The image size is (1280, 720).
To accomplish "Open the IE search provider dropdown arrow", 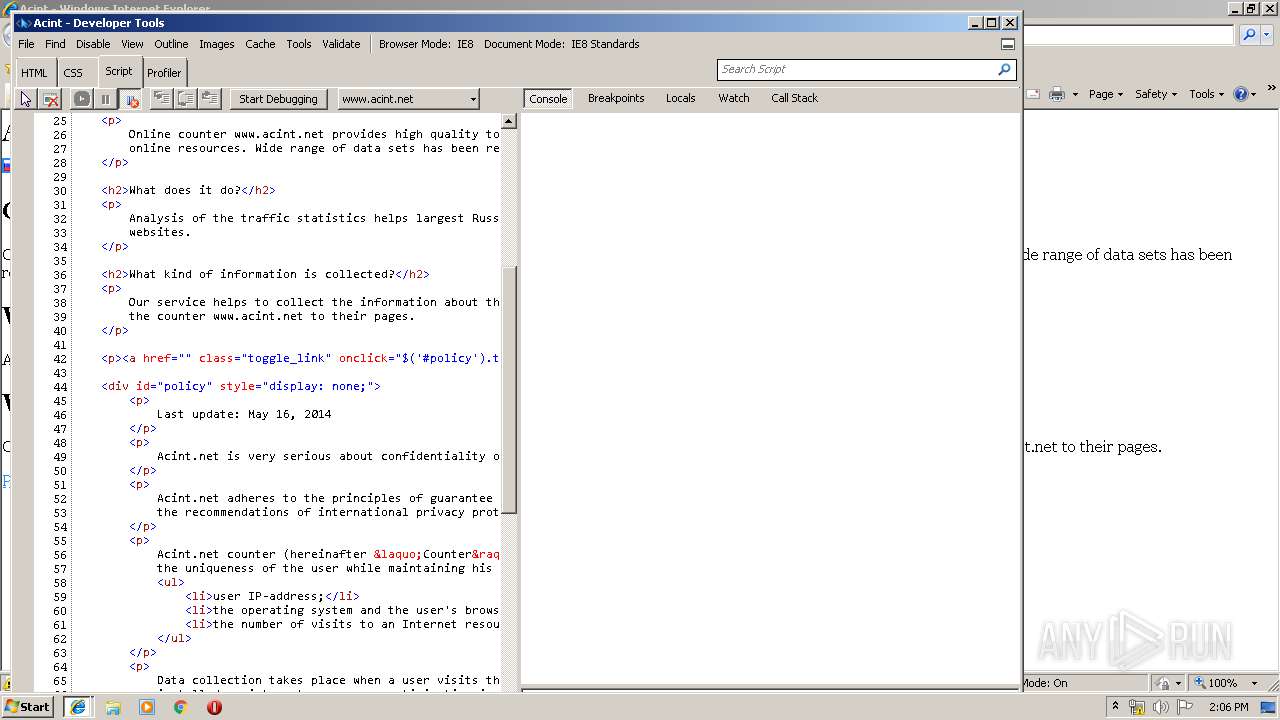I will (1267, 35).
